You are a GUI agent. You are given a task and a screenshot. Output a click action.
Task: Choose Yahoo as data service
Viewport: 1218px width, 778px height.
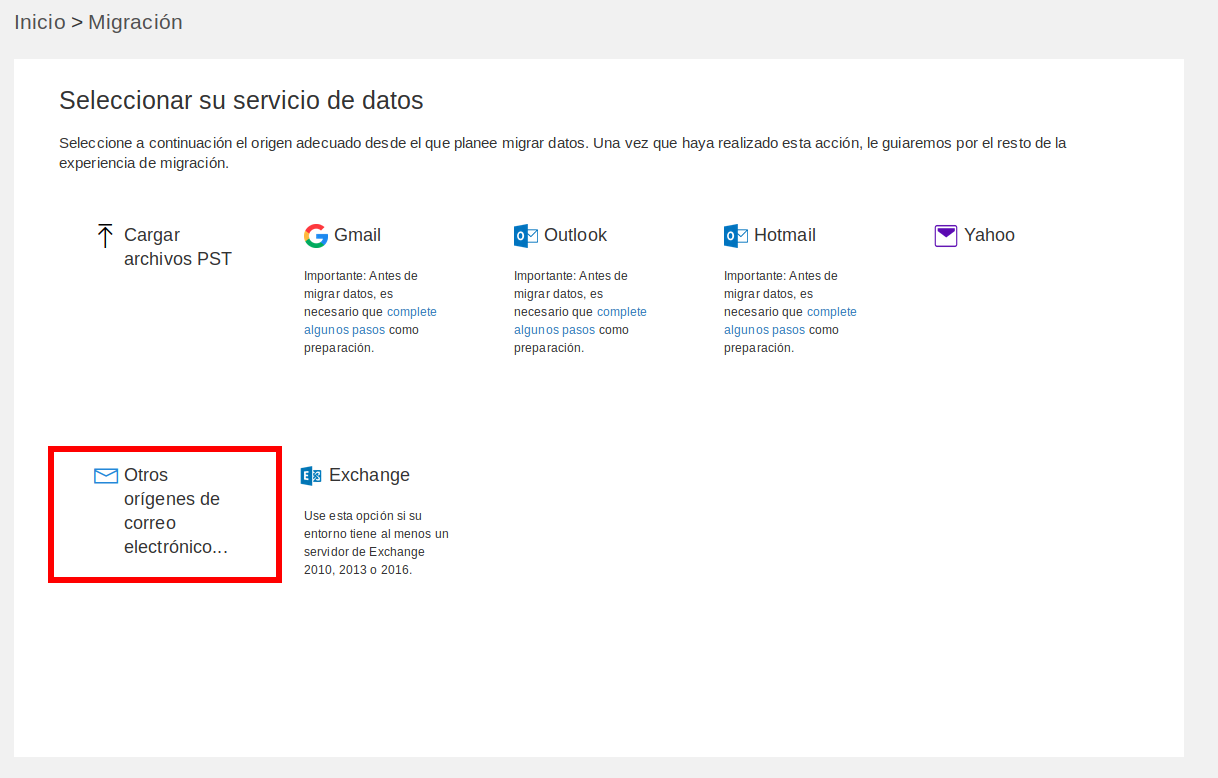989,235
